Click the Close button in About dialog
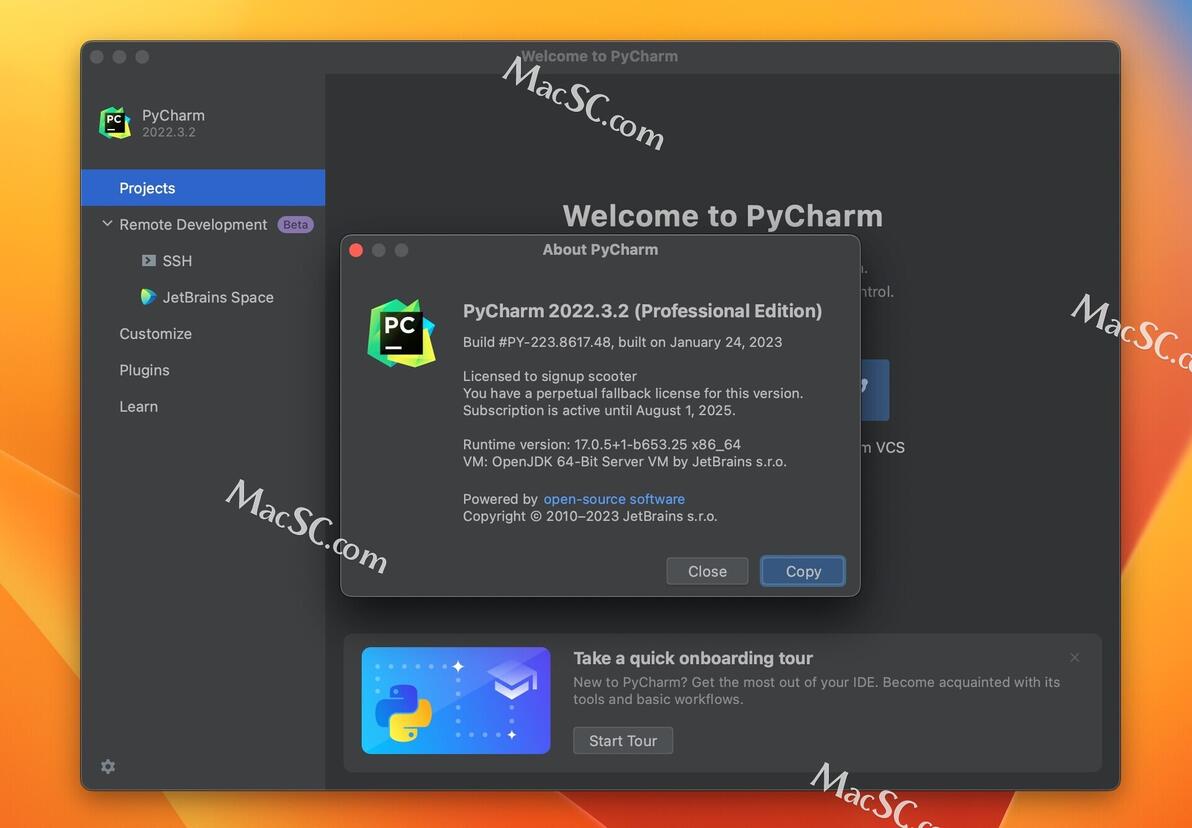Image resolution: width=1192 pixels, height=828 pixels. 707,571
